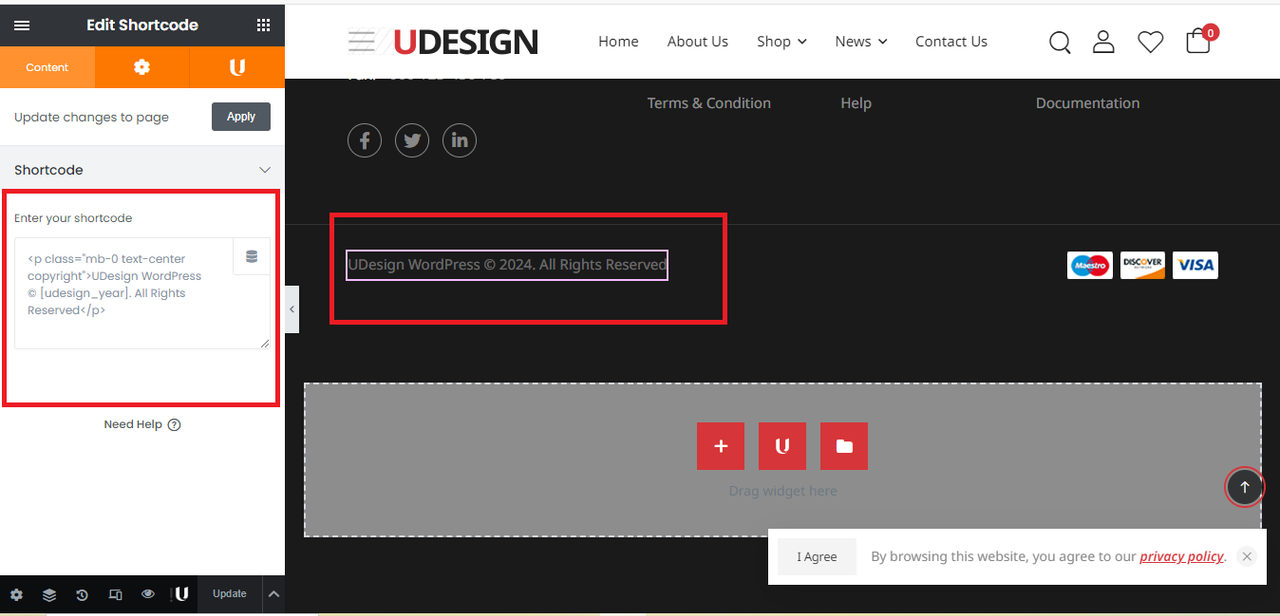Open Contact Us menu item

point(951,41)
